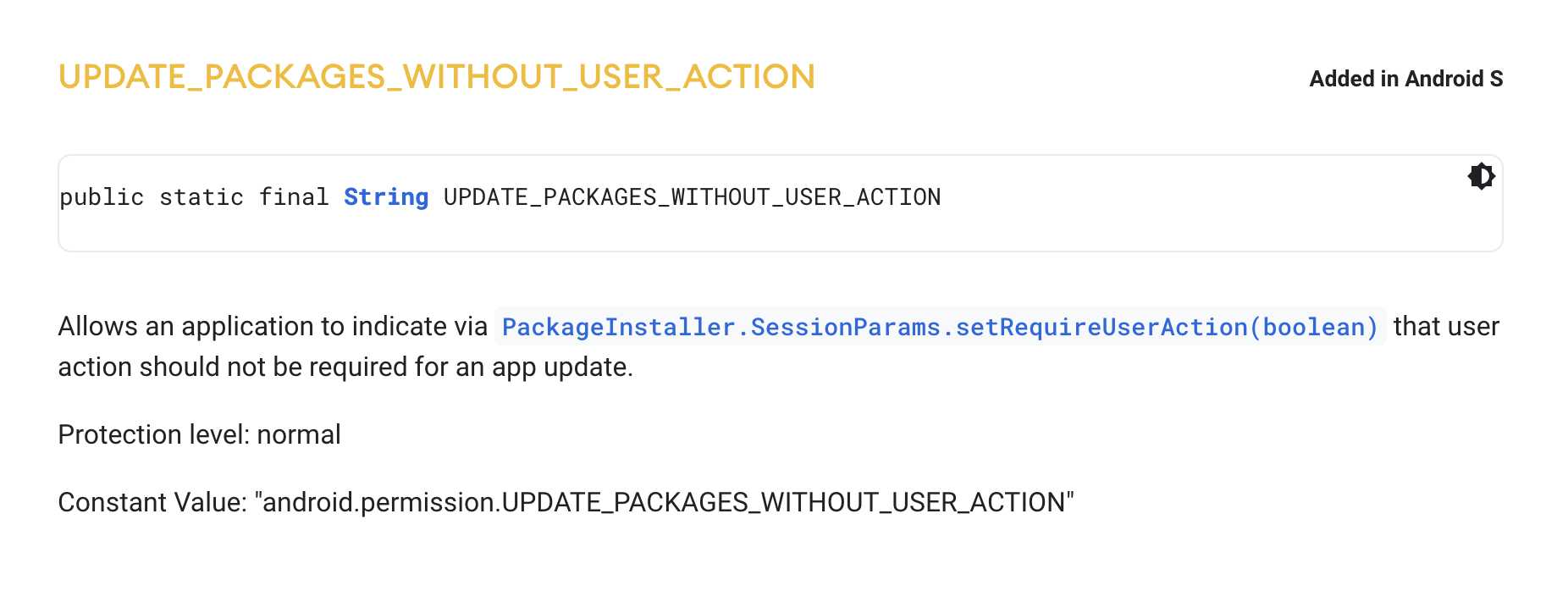Viewport: 1568px width, 591px height.
Task: Click the setRequireUserAction method name
Action: [x=1101, y=327]
